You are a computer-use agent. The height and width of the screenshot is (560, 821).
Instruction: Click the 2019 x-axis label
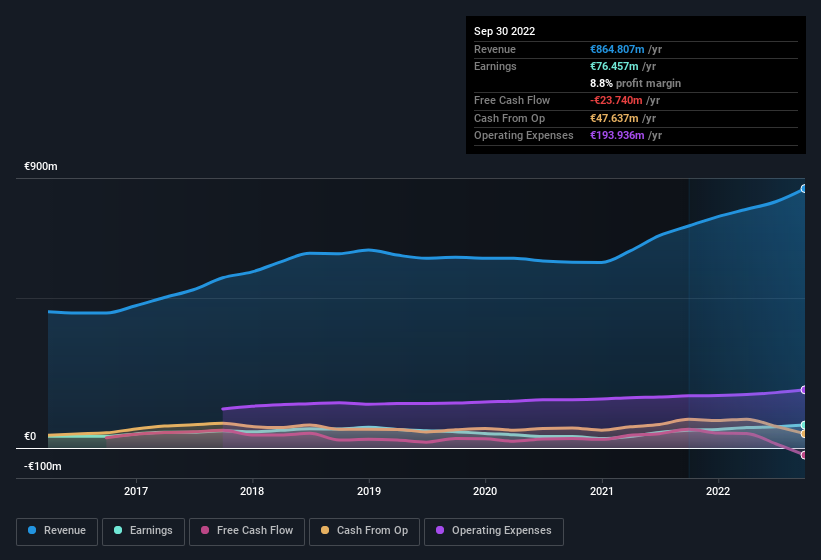tap(369, 491)
